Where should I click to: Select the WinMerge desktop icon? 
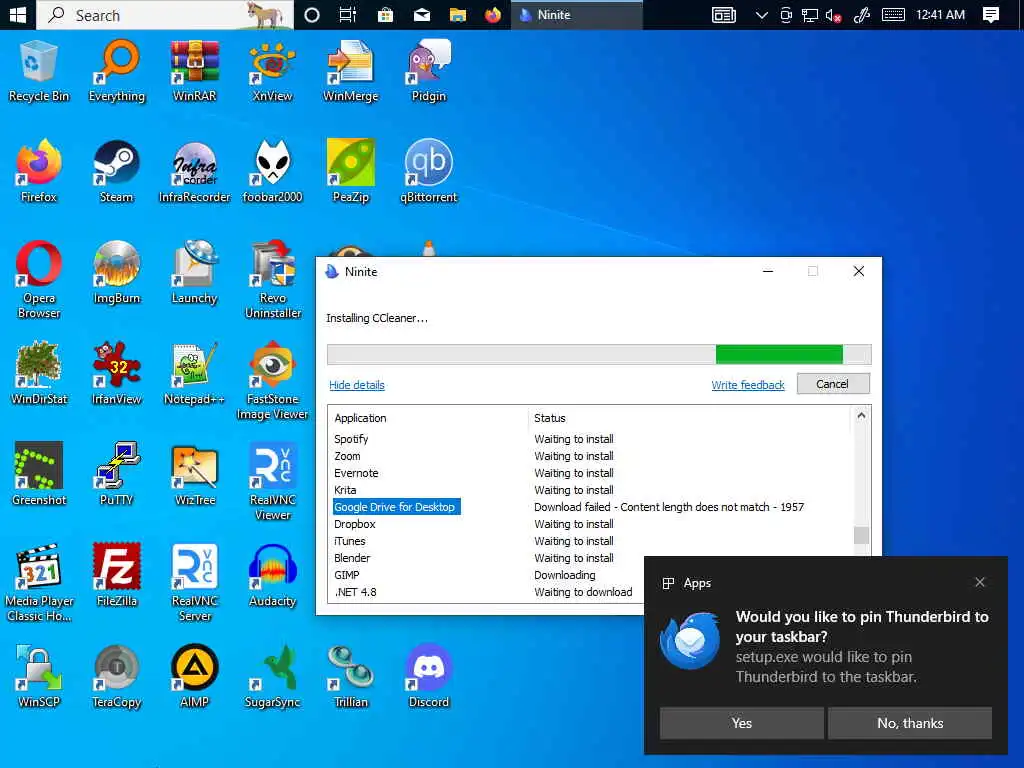(351, 72)
